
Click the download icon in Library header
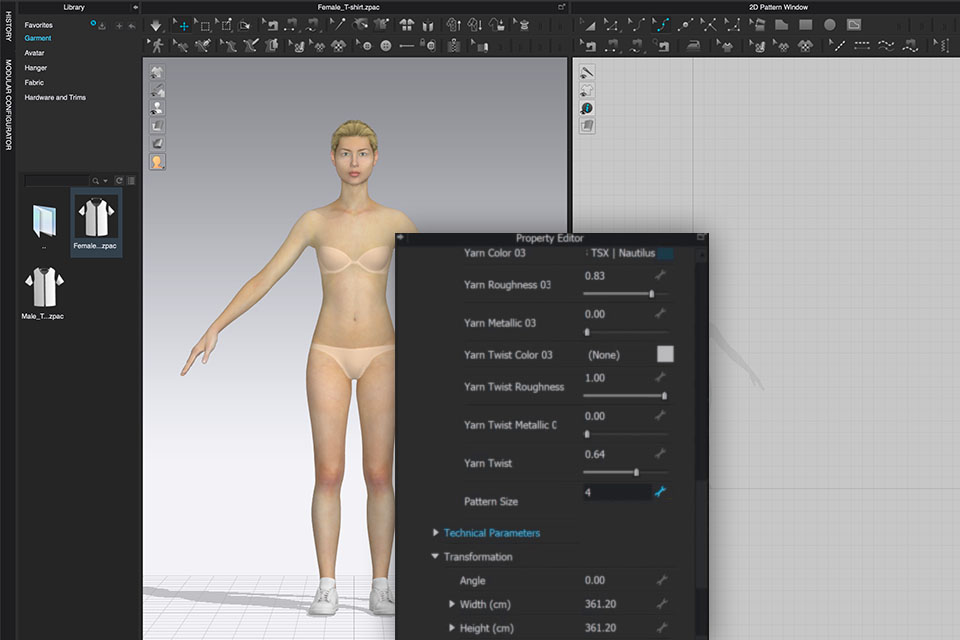tap(102, 26)
